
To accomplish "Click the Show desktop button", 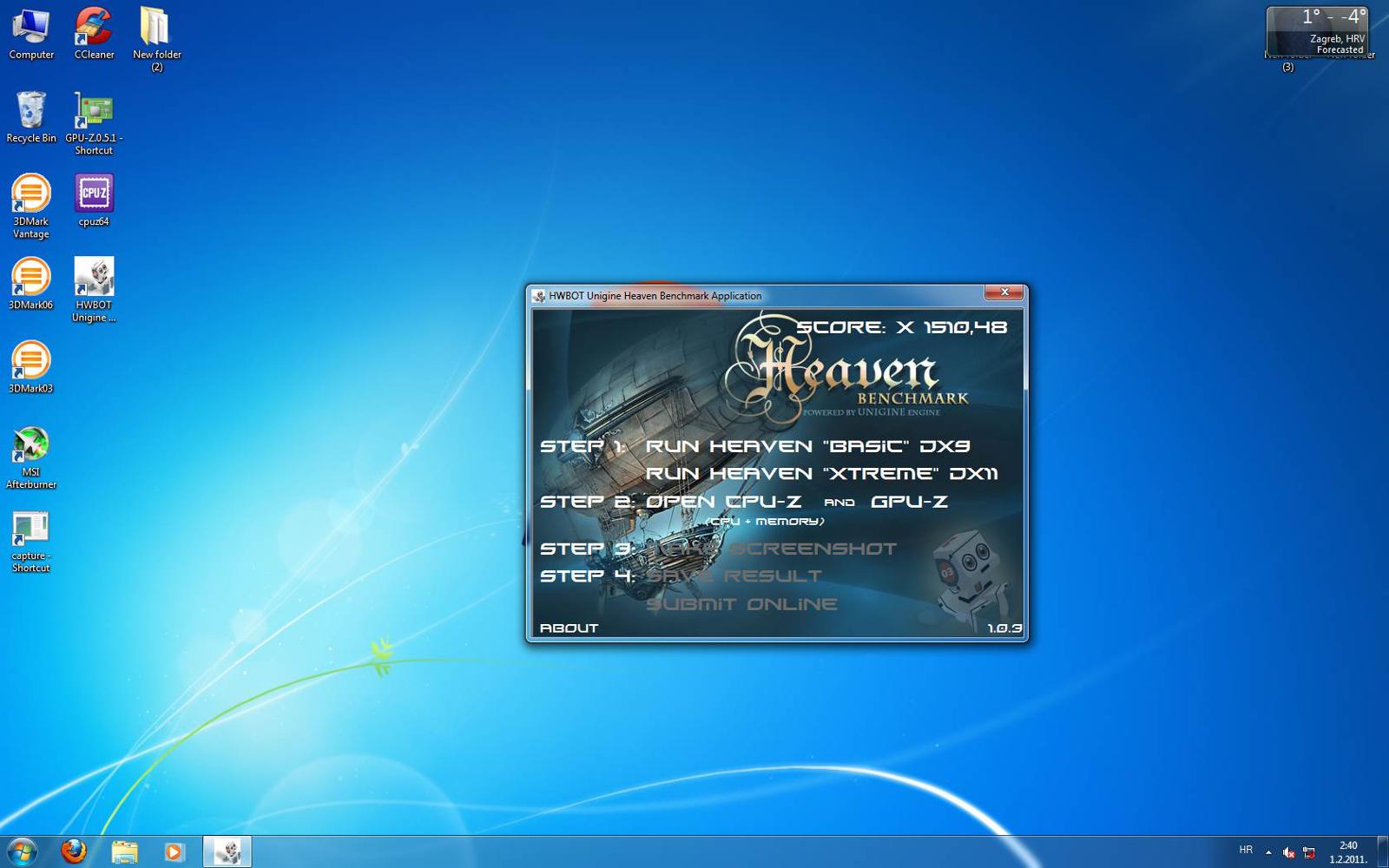I will coord(1383,852).
